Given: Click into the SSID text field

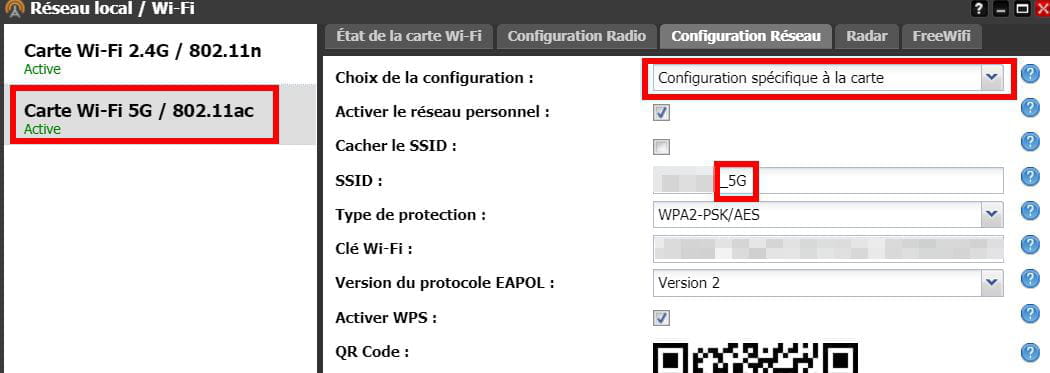Looking at the screenshot, I should [x=828, y=181].
